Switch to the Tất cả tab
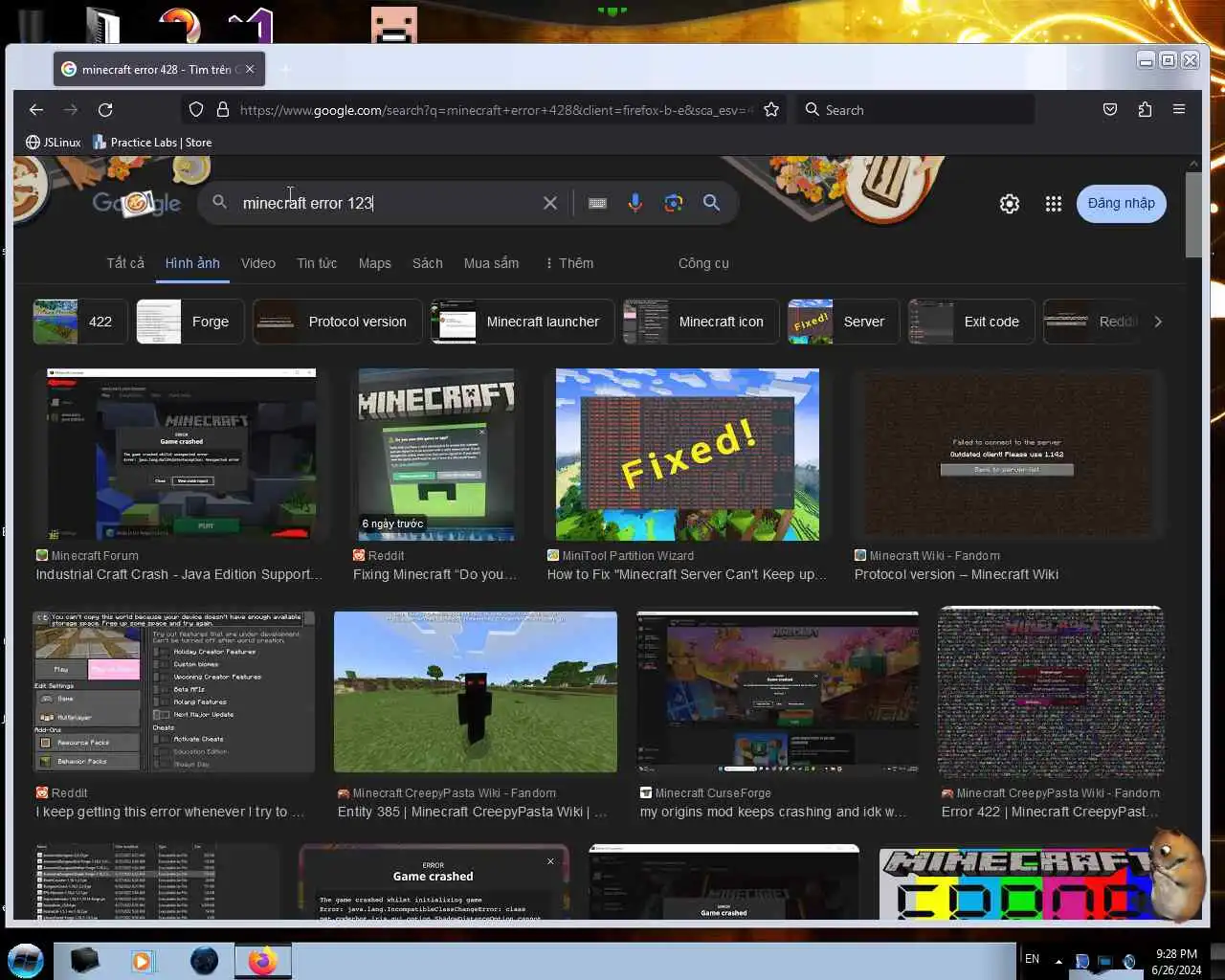Screen dimensions: 1225x980 (125, 263)
